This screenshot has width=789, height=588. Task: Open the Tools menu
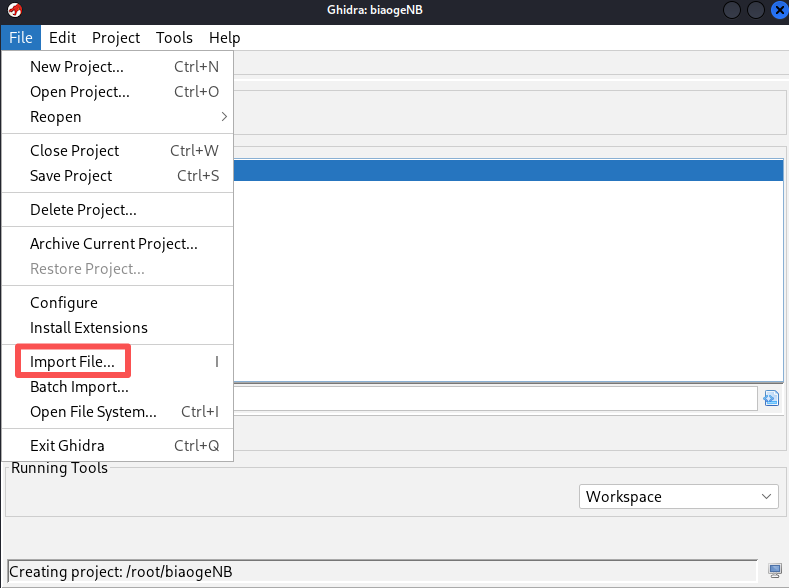[x=174, y=38]
